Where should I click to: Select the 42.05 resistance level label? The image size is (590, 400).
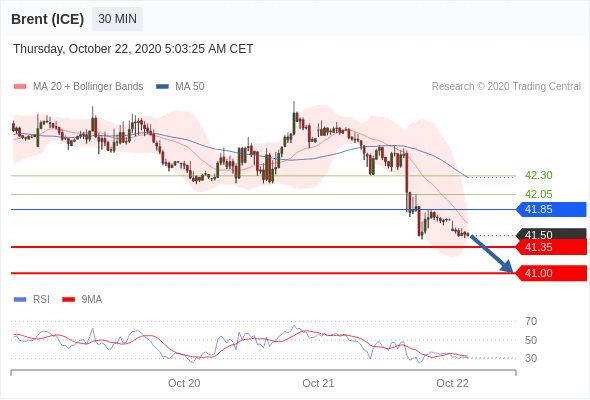coord(538,195)
